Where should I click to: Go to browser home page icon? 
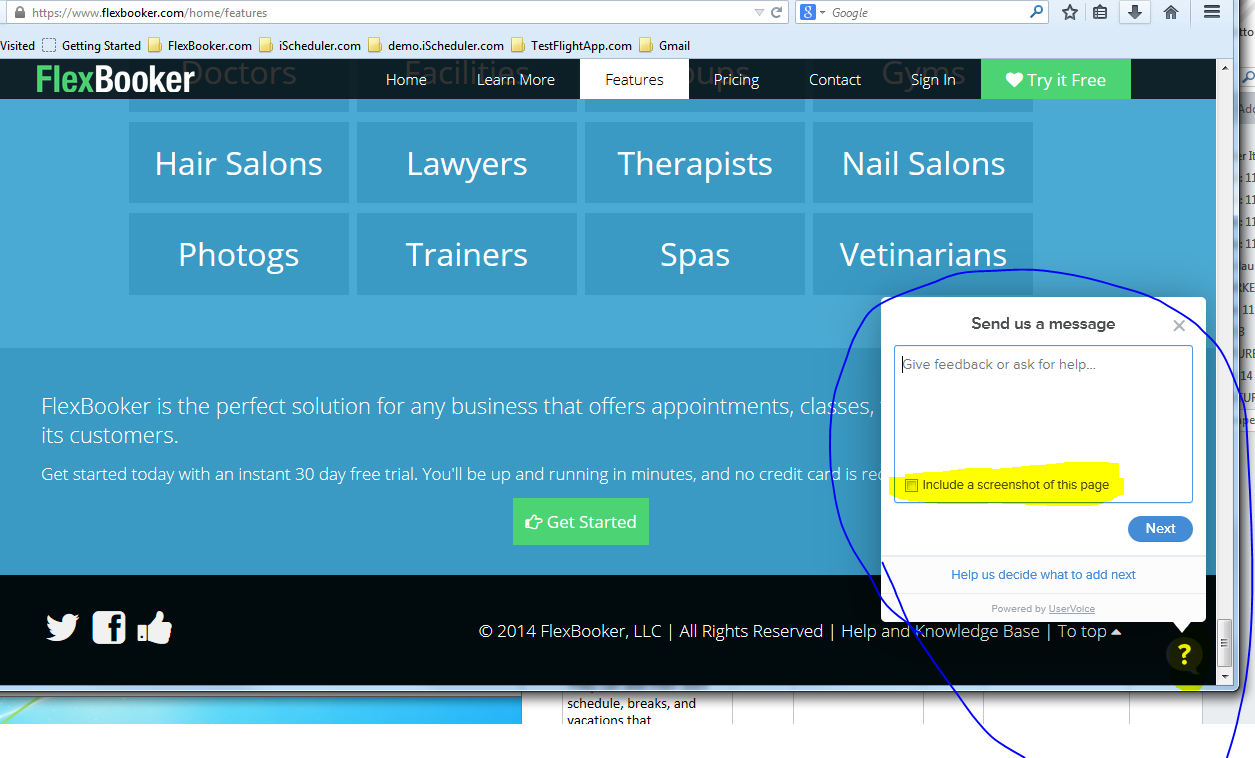pos(1171,13)
